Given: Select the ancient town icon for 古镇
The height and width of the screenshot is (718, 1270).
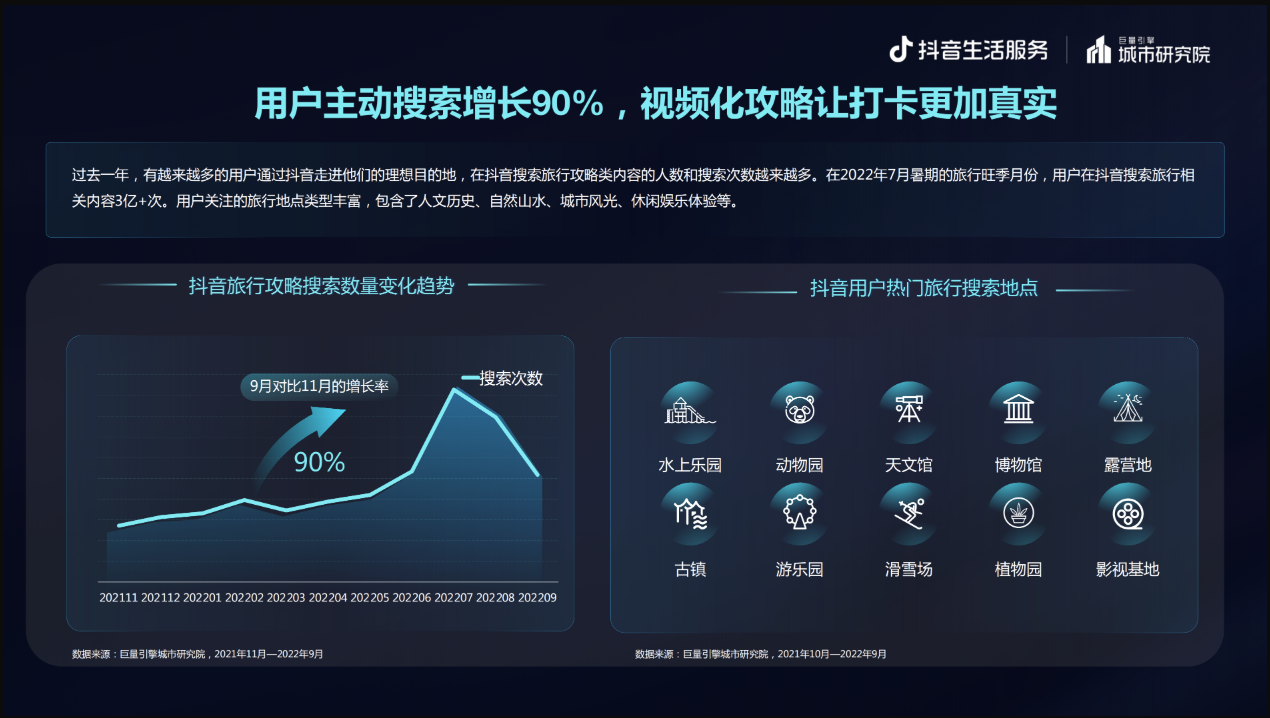Looking at the screenshot, I should click(x=690, y=514).
